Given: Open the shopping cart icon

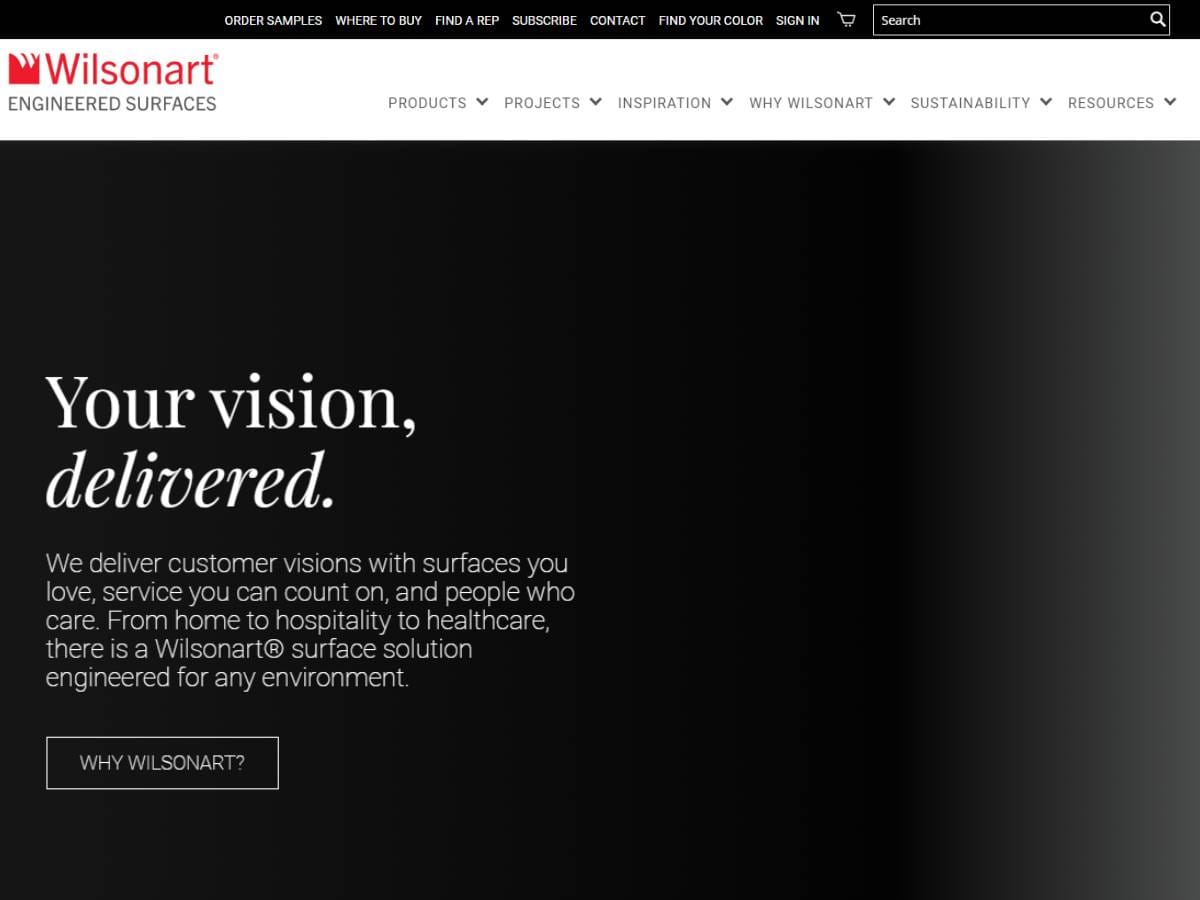Looking at the screenshot, I should (x=846, y=20).
